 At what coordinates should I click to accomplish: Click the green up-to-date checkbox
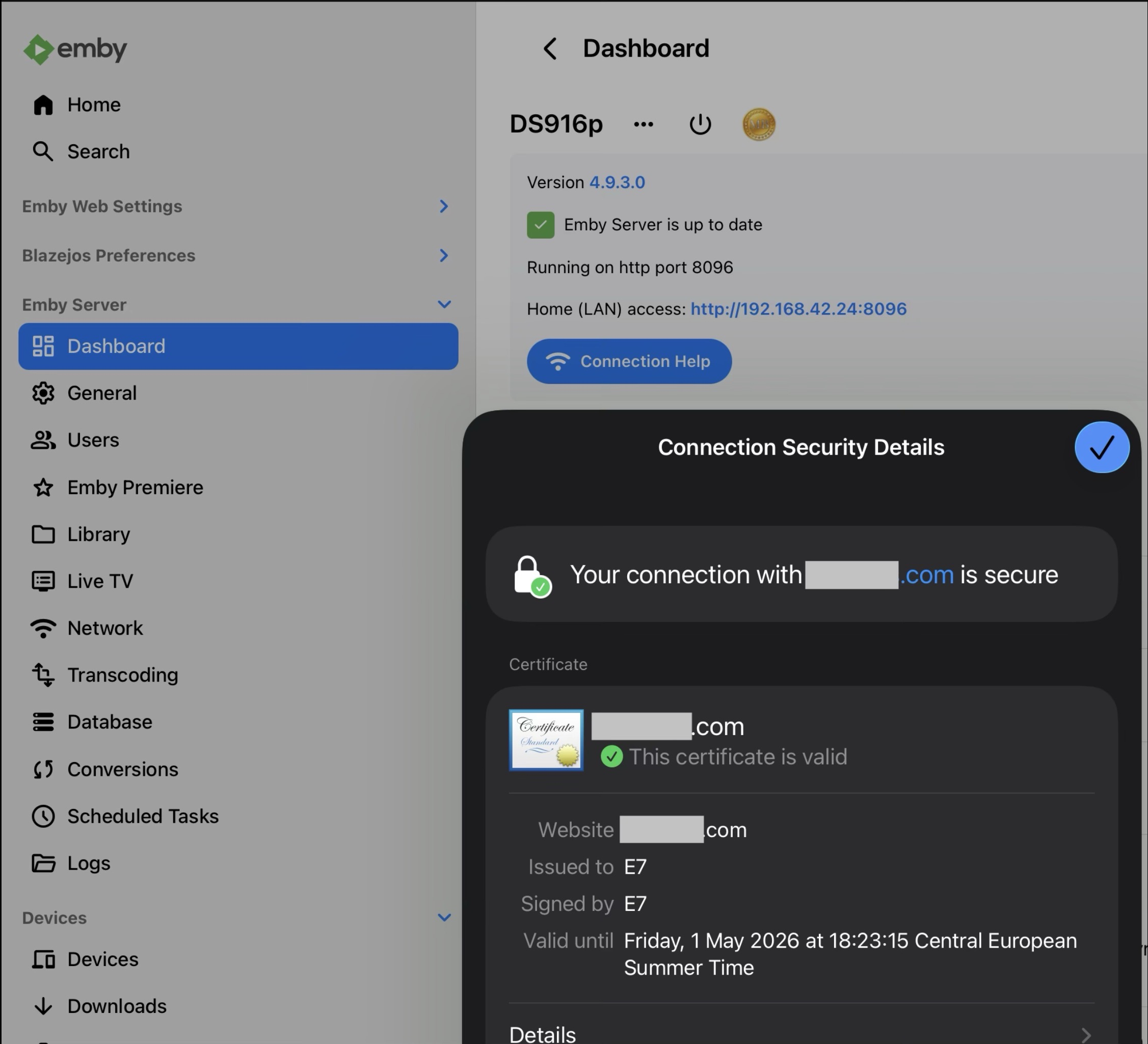[541, 225]
